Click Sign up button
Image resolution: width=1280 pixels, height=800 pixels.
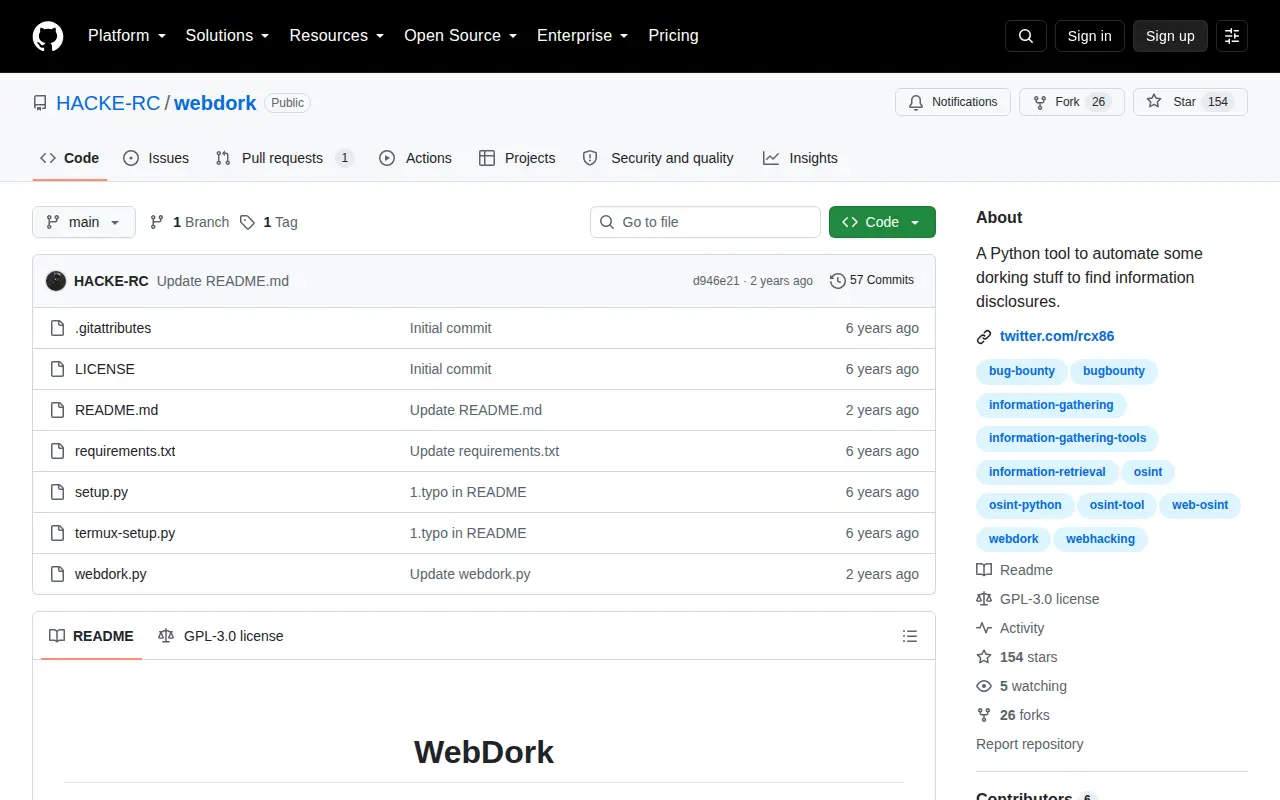pos(1170,36)
